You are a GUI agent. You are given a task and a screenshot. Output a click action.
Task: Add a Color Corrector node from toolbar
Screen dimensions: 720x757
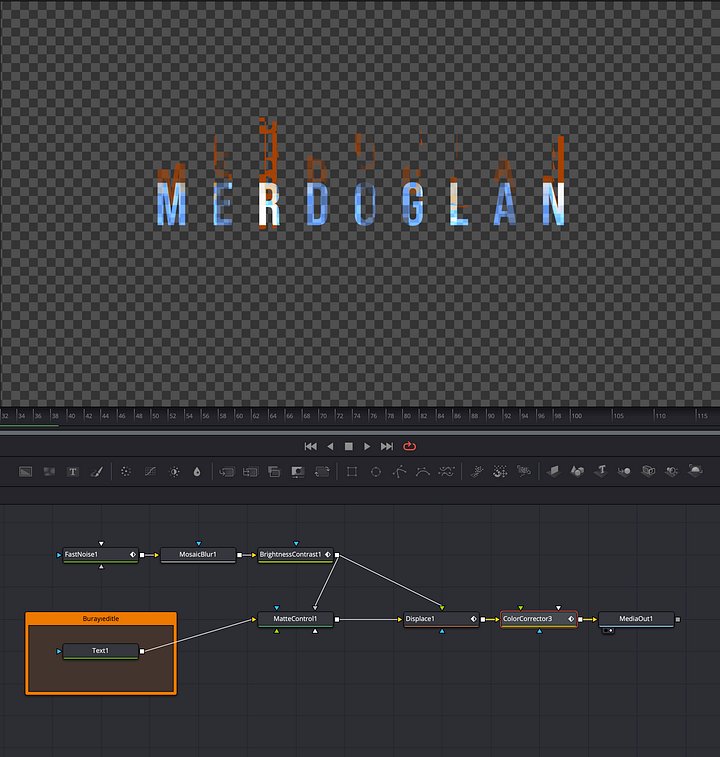point(126,472)
